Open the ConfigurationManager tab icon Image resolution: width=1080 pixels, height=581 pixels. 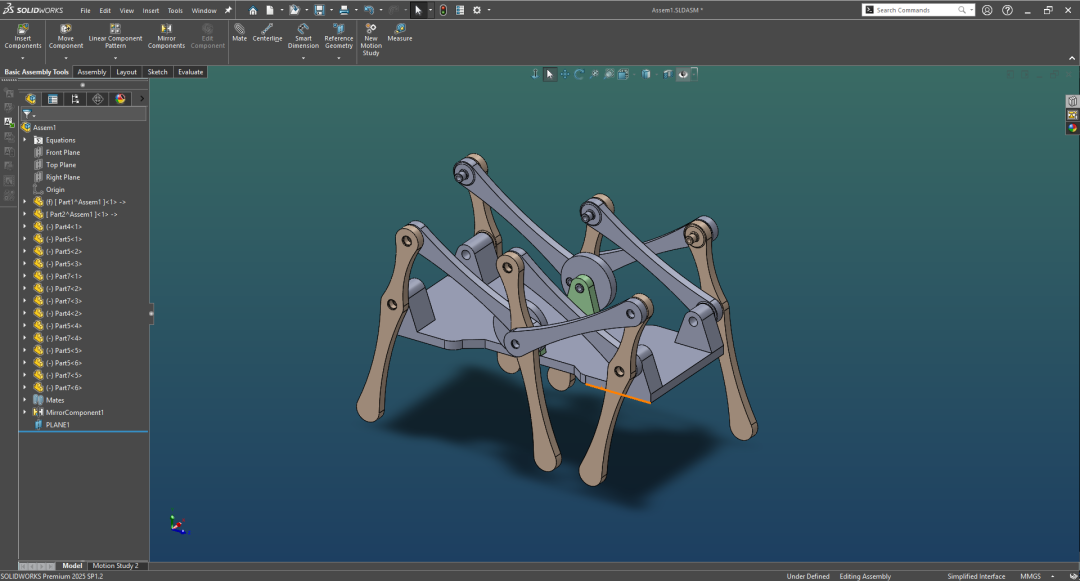coord(75,99)
